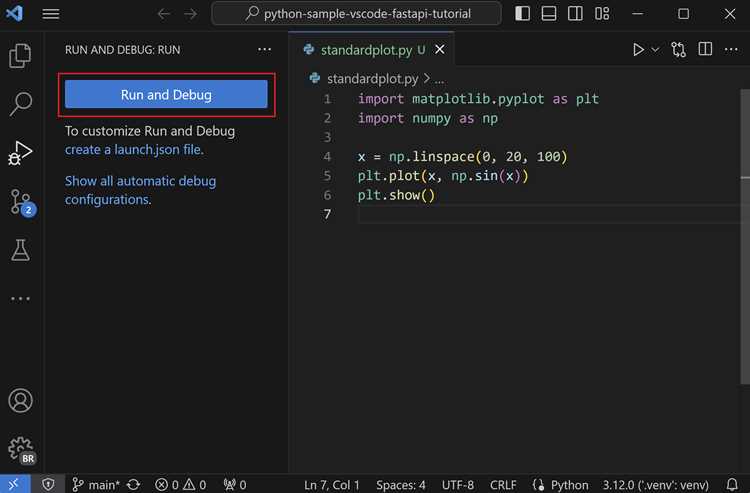The width and height of the screenshot is (750, 493).
Task: Go back with the left arrow
Action: tap(164, 14)
